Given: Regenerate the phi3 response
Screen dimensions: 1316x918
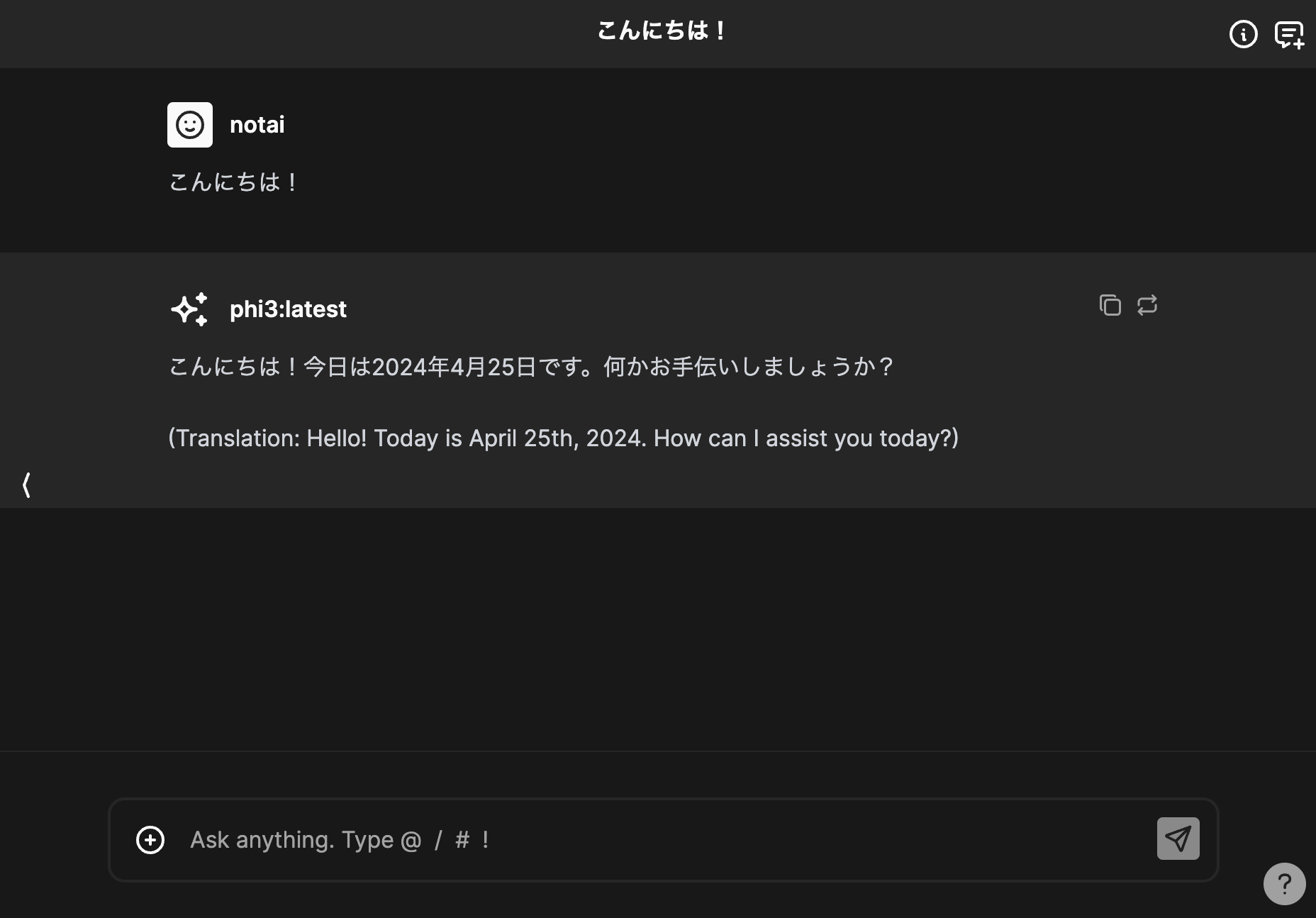Looking at the screenshot, I should pos(1147,305).
